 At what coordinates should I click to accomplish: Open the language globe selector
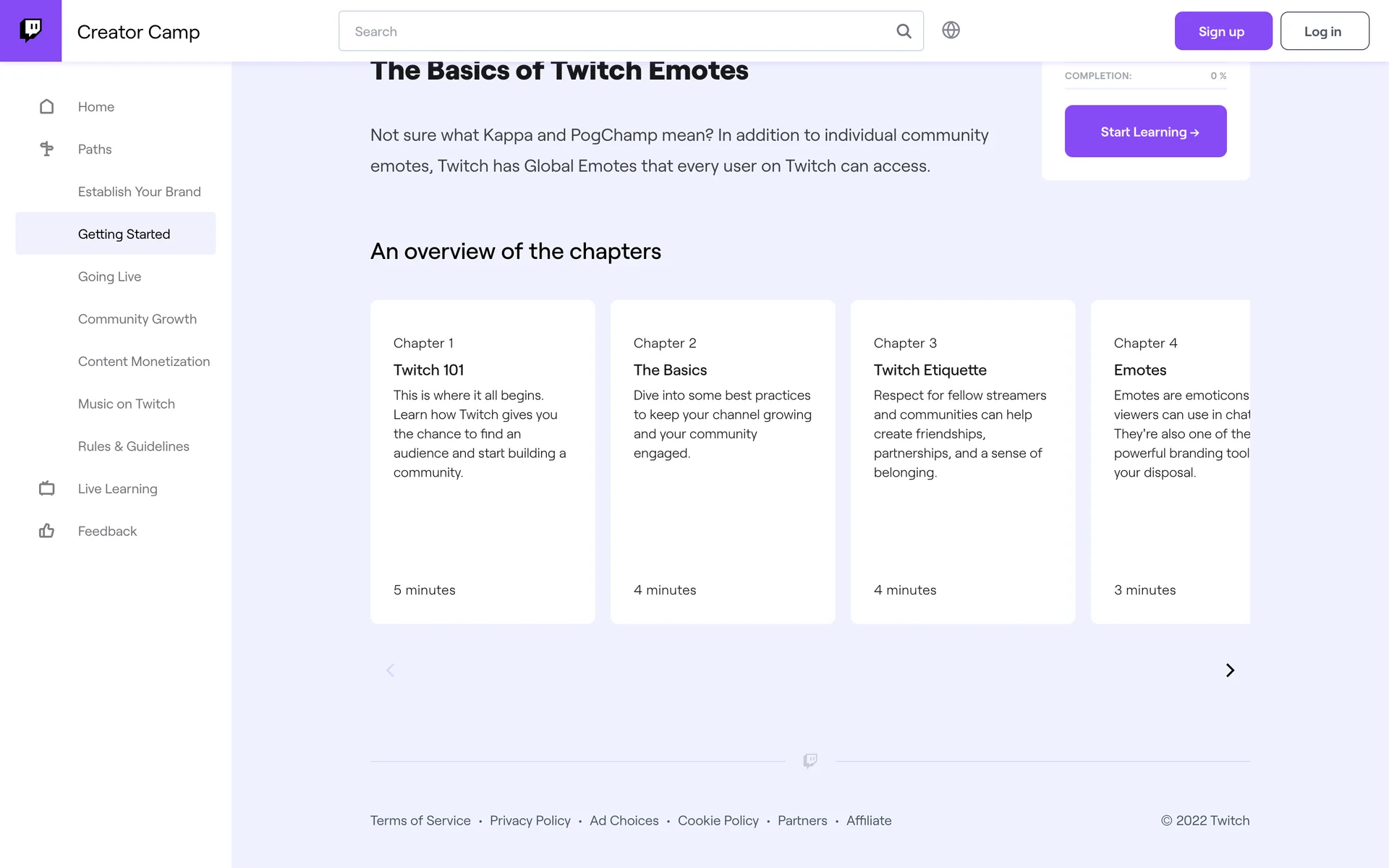(x=951, y=30)
